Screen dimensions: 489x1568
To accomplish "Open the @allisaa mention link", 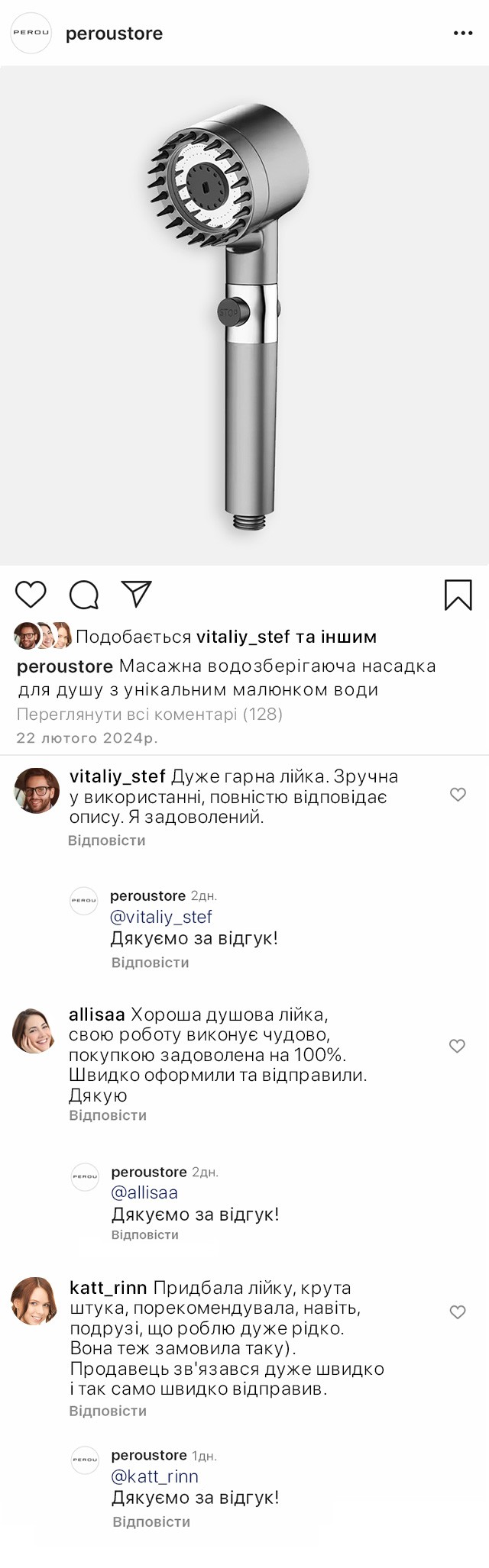I will 144,1192.
